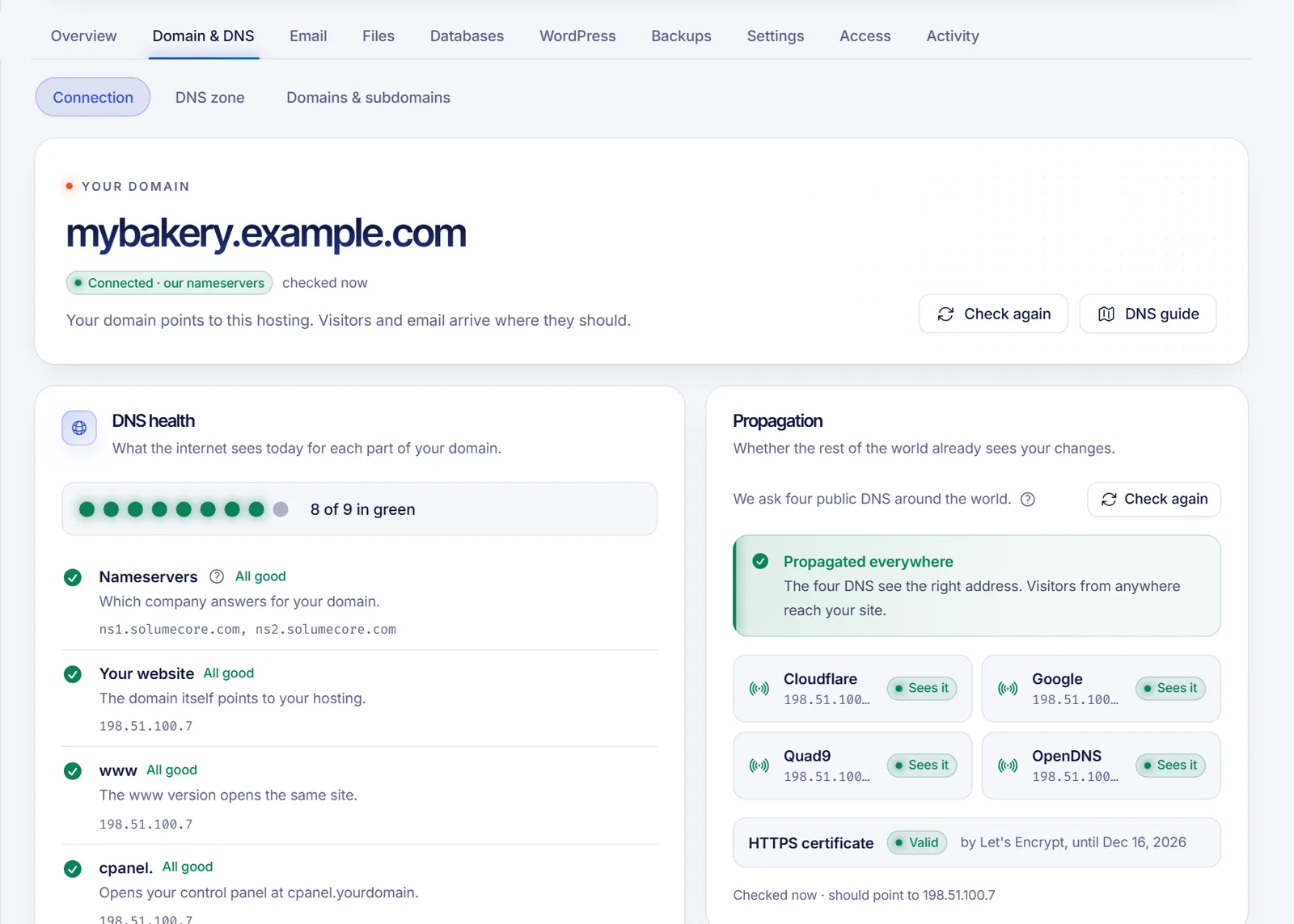Go to the Access tab
The image size is (1294, 924).
tap(865, 36)
